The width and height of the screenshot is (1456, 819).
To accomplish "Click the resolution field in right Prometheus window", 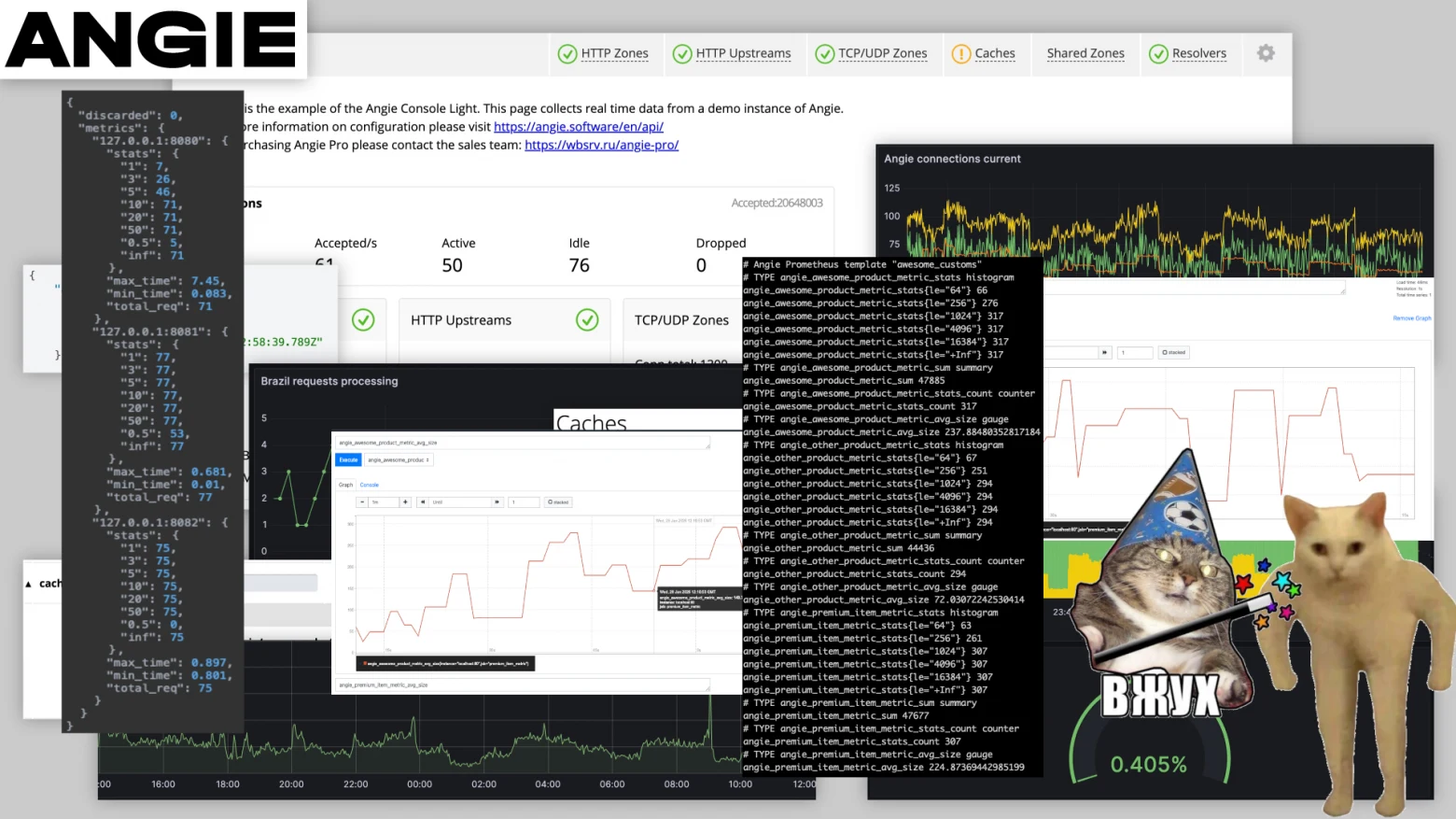I will (x=1135, y=352).
